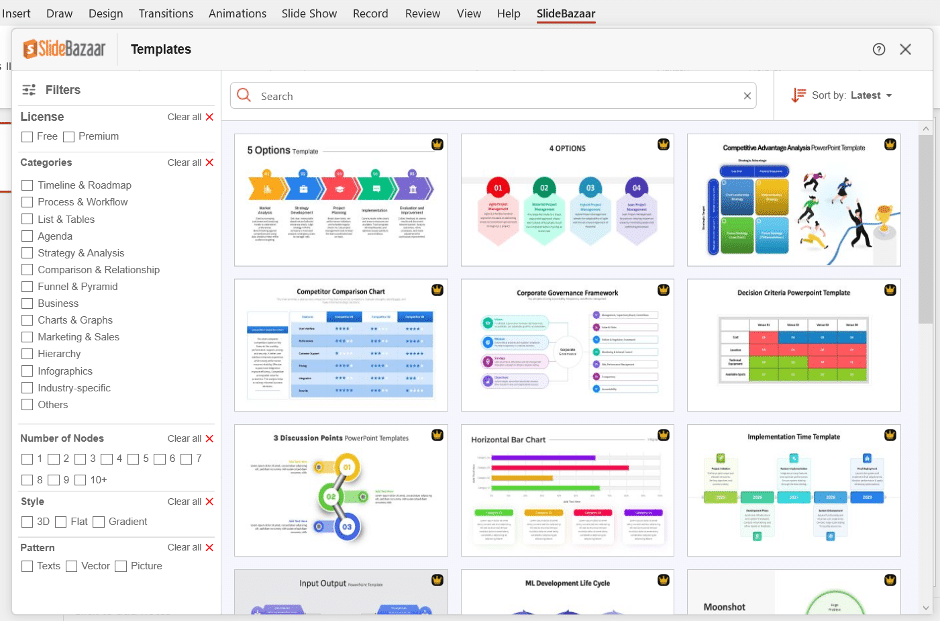Click crown on Implementation Time Template
This screenshot has width=941, height=622.
[x=890, y=435]
